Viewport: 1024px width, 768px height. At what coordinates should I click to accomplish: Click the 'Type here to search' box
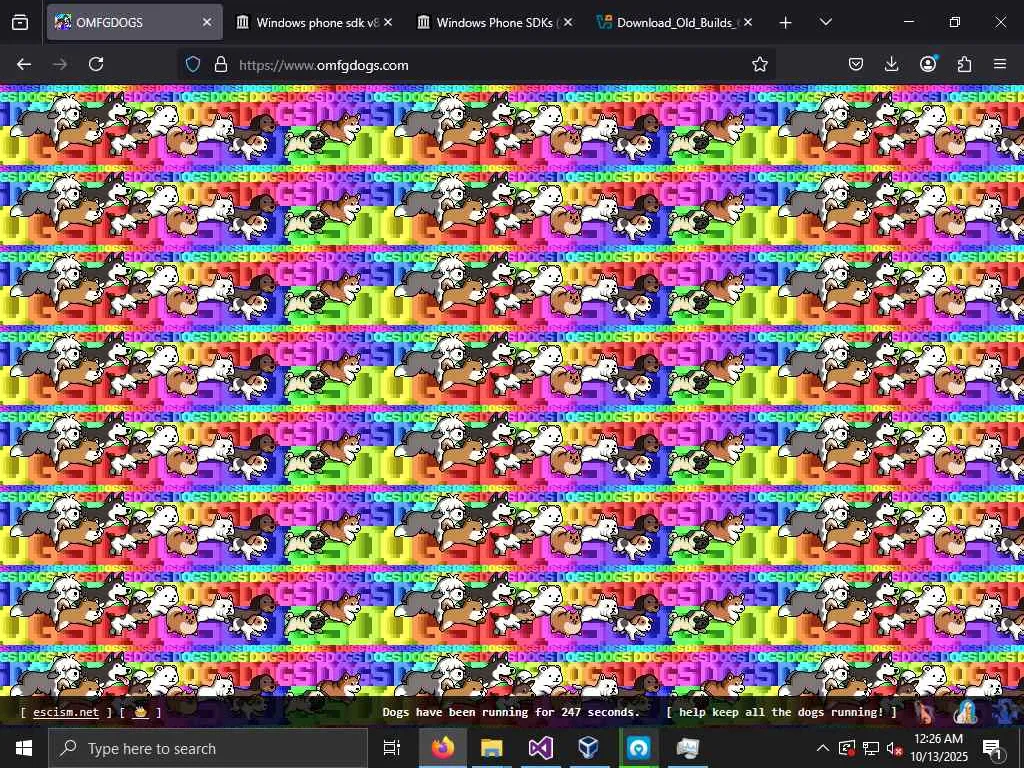(208, 748)
